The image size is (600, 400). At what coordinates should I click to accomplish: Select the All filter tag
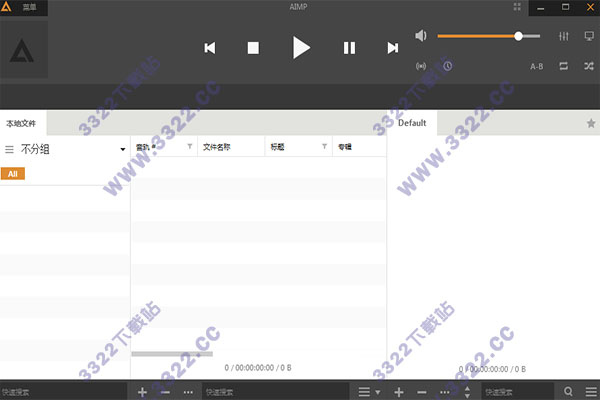click(x=13, y=174)
